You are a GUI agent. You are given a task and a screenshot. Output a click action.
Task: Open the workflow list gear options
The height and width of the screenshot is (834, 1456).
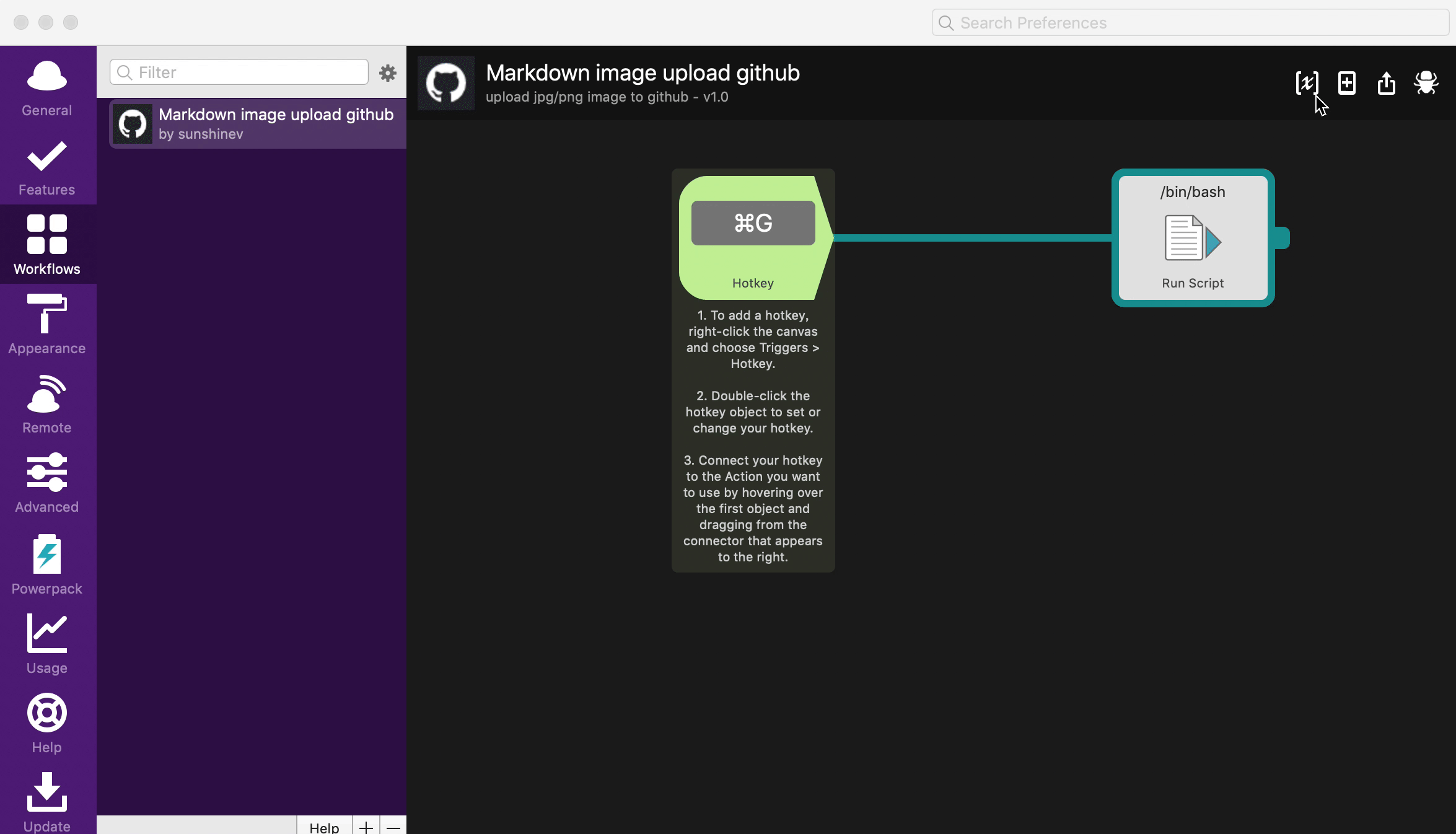(388, 72)
